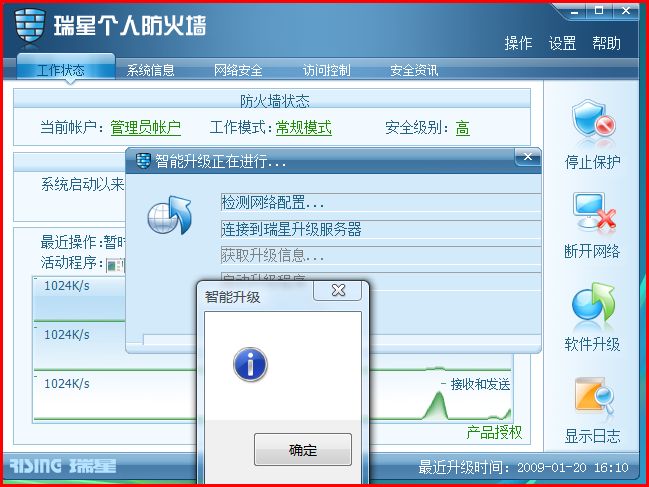Click the 显示日志 label

pos(592,436)
